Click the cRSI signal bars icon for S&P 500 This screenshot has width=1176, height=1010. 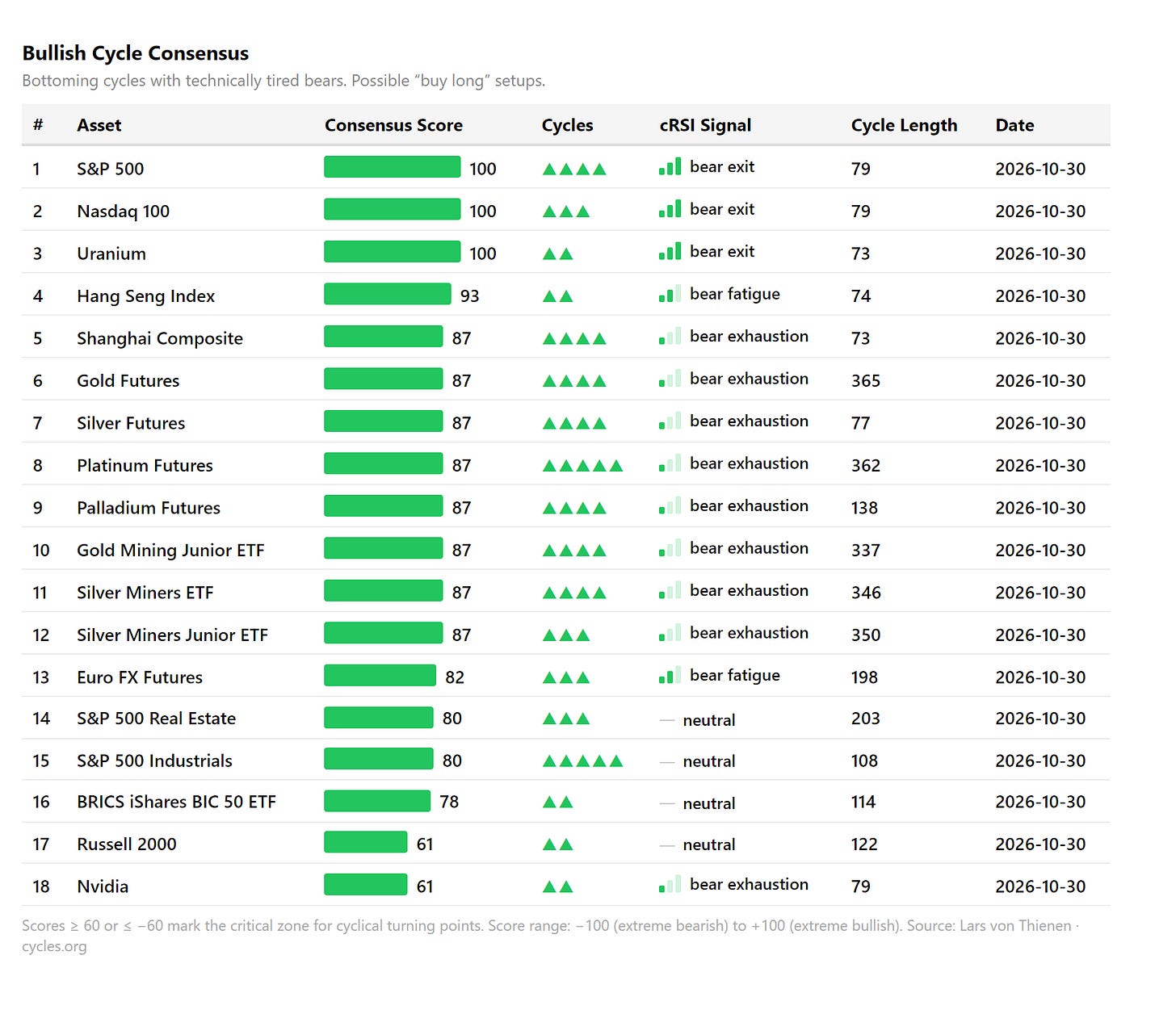(670, 166)
